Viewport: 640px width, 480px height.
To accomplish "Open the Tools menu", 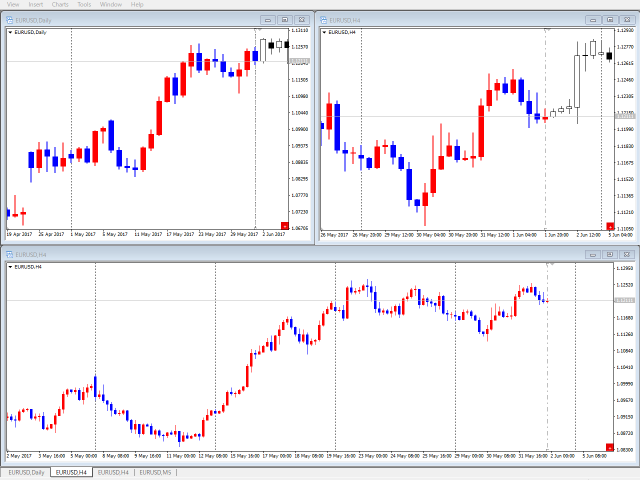I will [86, 4].
